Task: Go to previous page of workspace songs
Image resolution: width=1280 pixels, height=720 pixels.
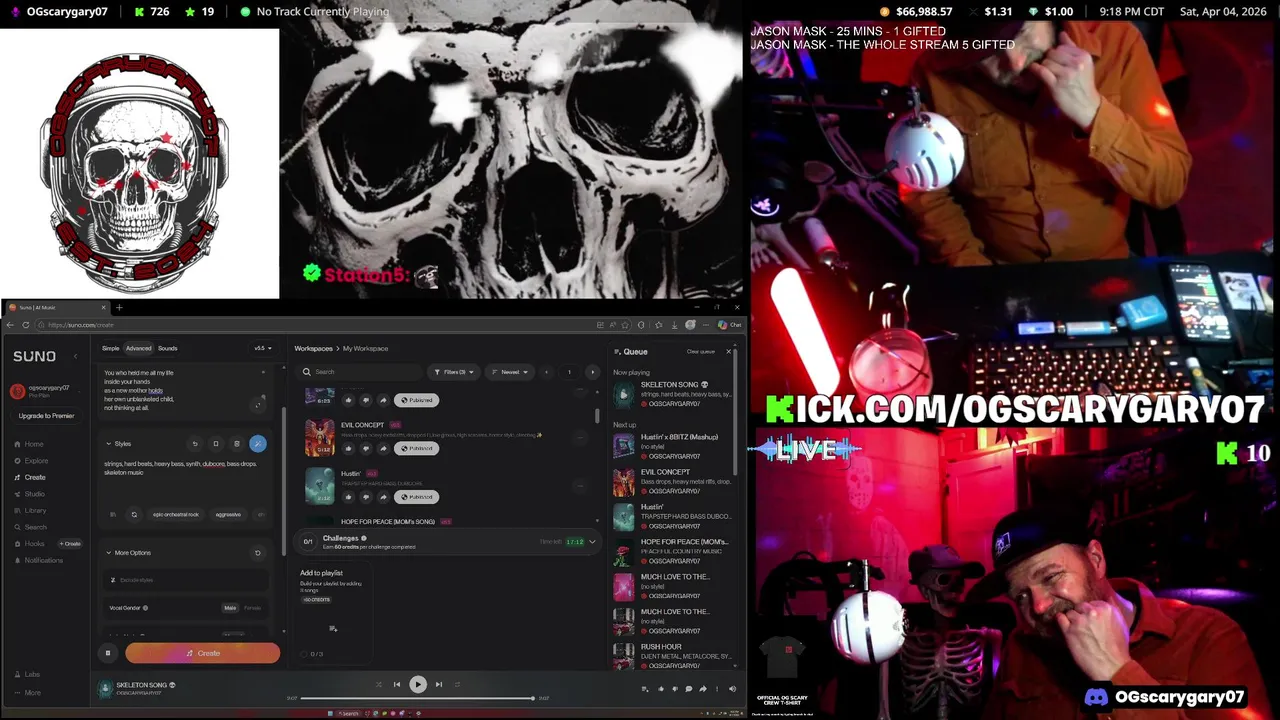Action: click(546, 372)
